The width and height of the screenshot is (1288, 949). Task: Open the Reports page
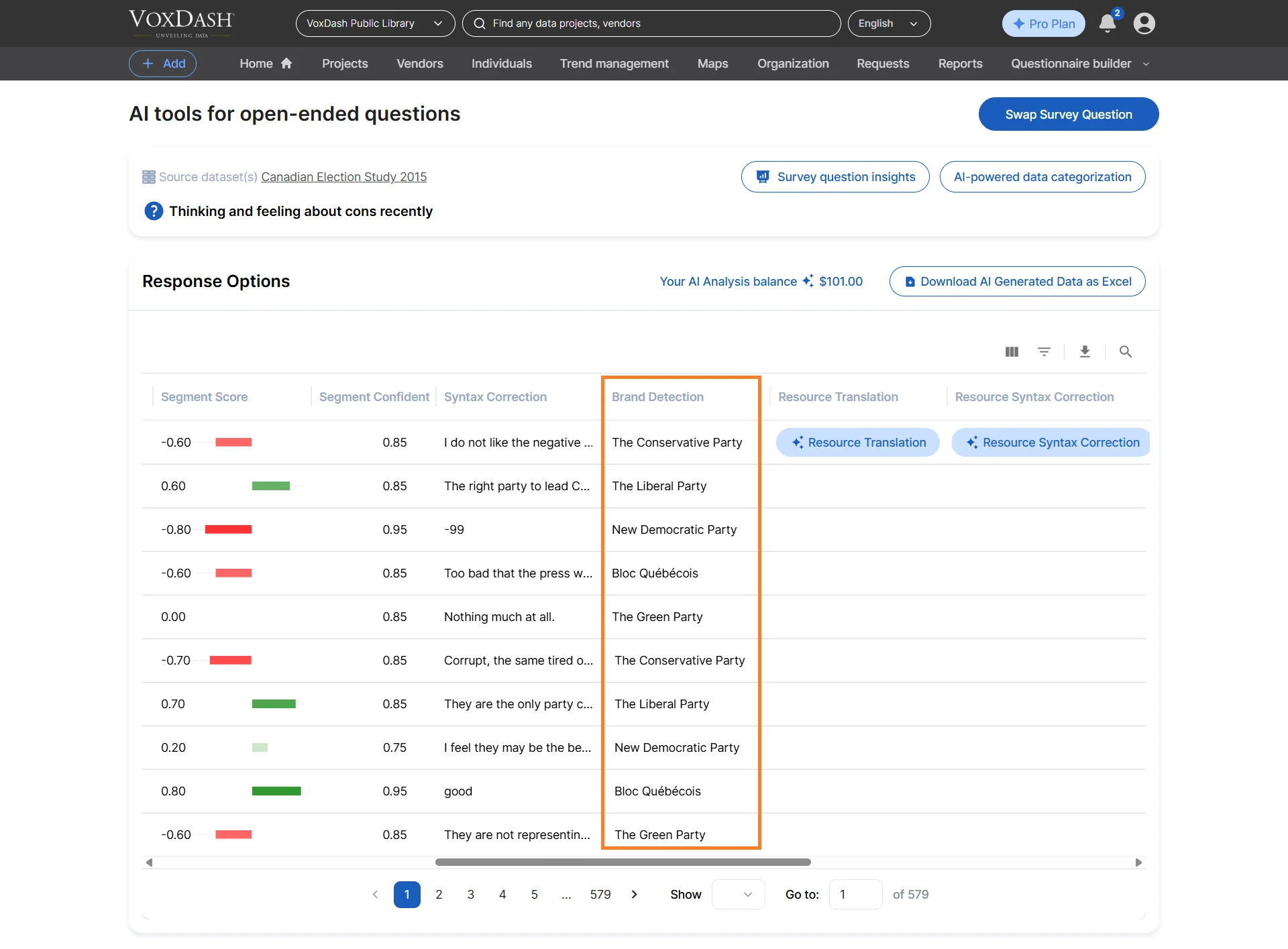click(x=960, y=64)
